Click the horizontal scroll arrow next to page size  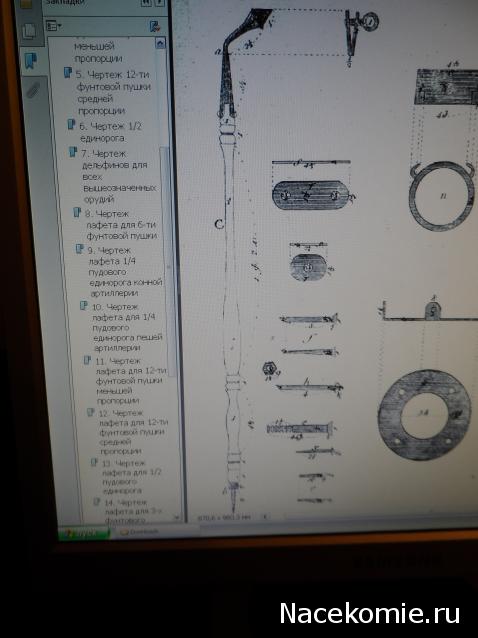click(x=264, y=517)
